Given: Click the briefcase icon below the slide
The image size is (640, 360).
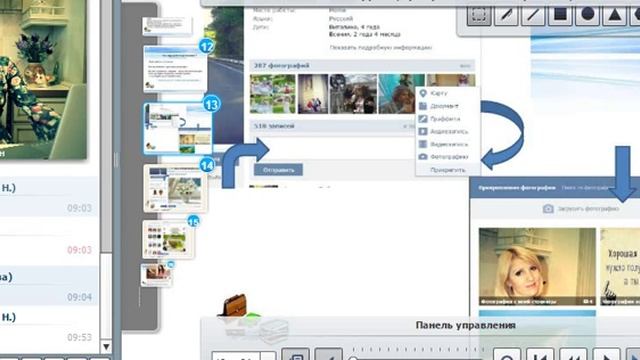Looking at the screenshot, I should pos(234,305).
